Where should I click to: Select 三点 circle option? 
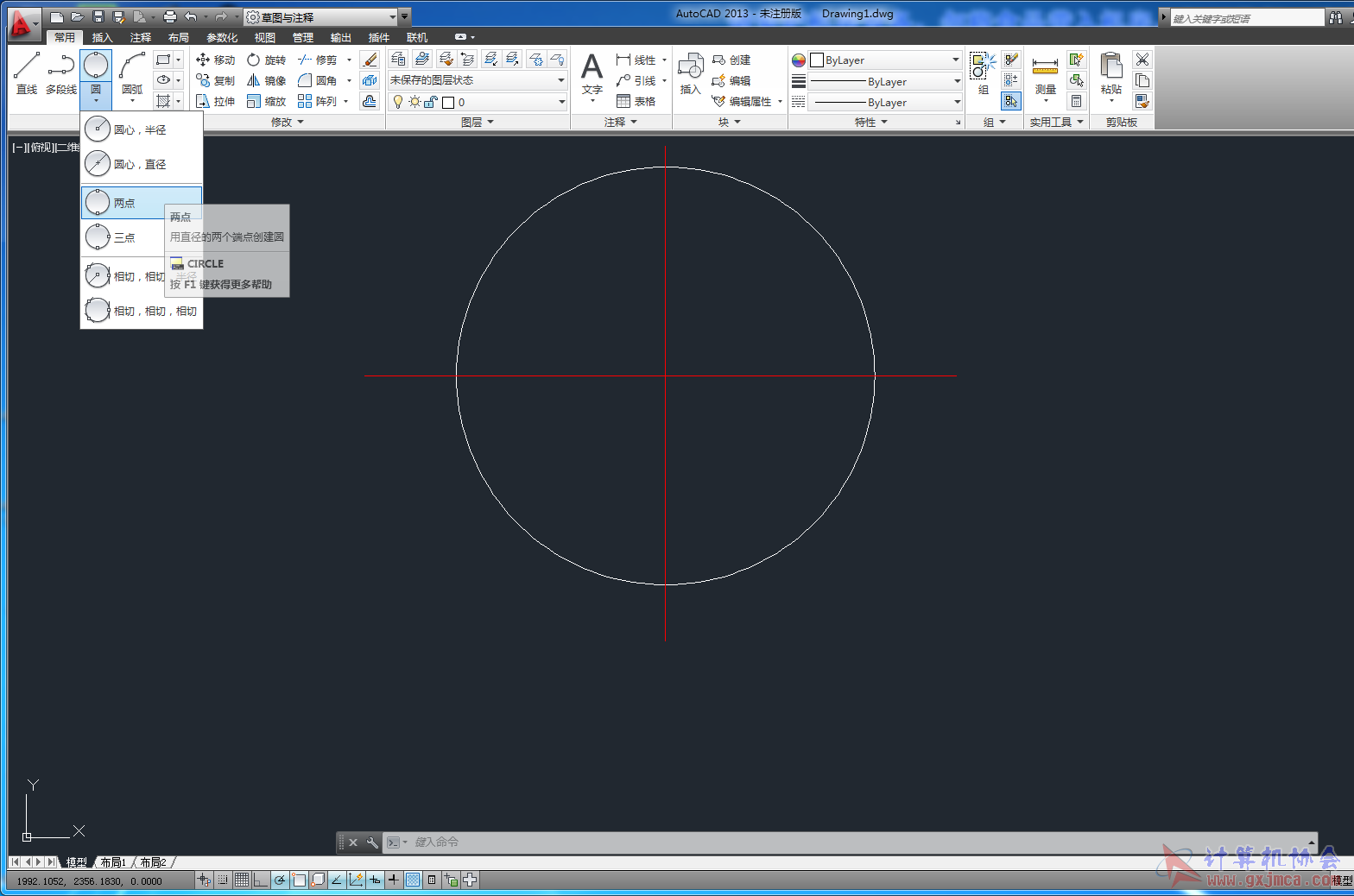123,237
